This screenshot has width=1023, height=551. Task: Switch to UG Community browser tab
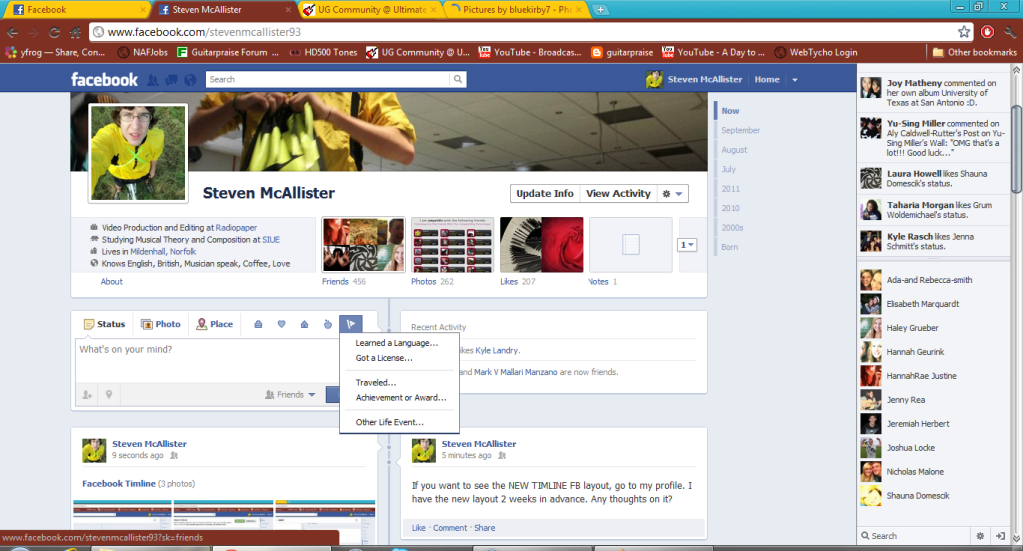click(371, 10)
